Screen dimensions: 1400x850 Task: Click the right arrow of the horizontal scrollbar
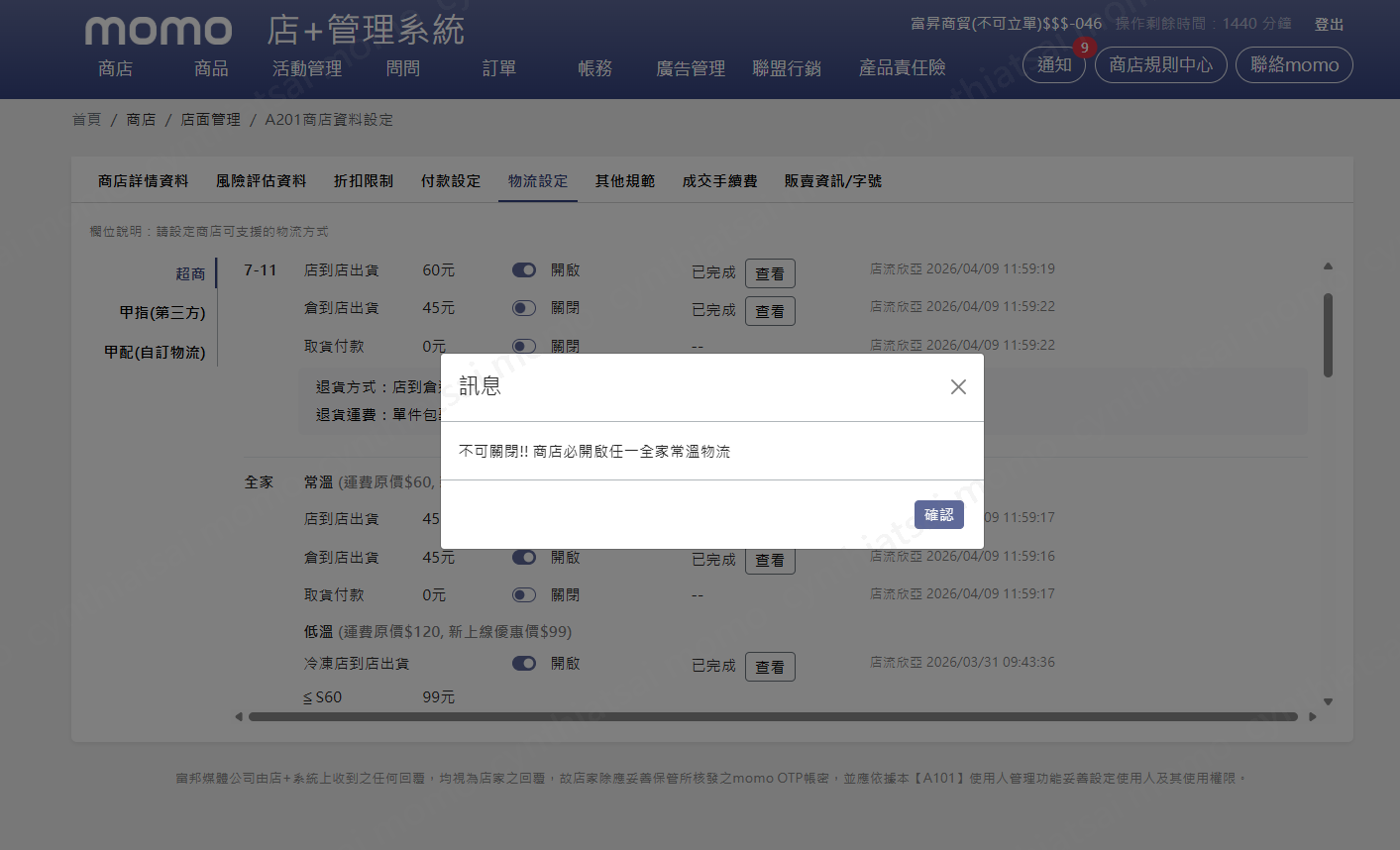click(1313, 716)
